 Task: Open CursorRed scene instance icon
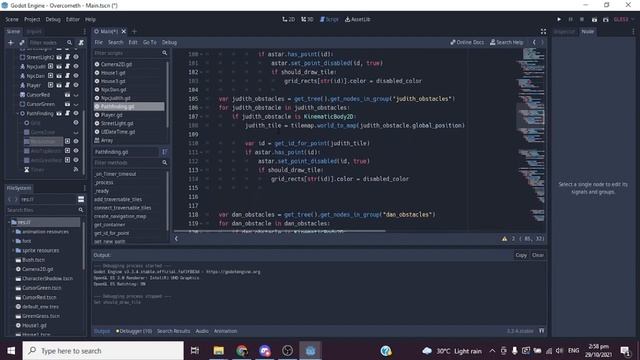pyautogui.click(x=67, y=95)
